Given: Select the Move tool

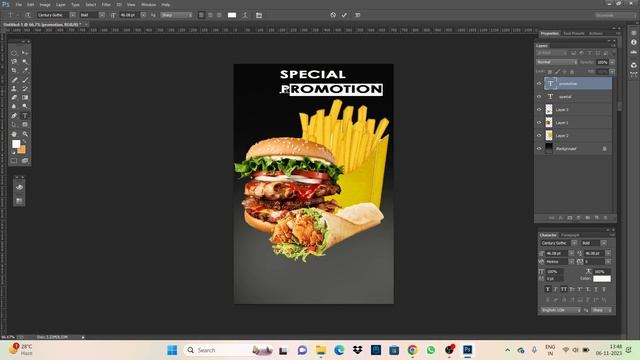Looking at the screenshot, I should click(25, 53).
